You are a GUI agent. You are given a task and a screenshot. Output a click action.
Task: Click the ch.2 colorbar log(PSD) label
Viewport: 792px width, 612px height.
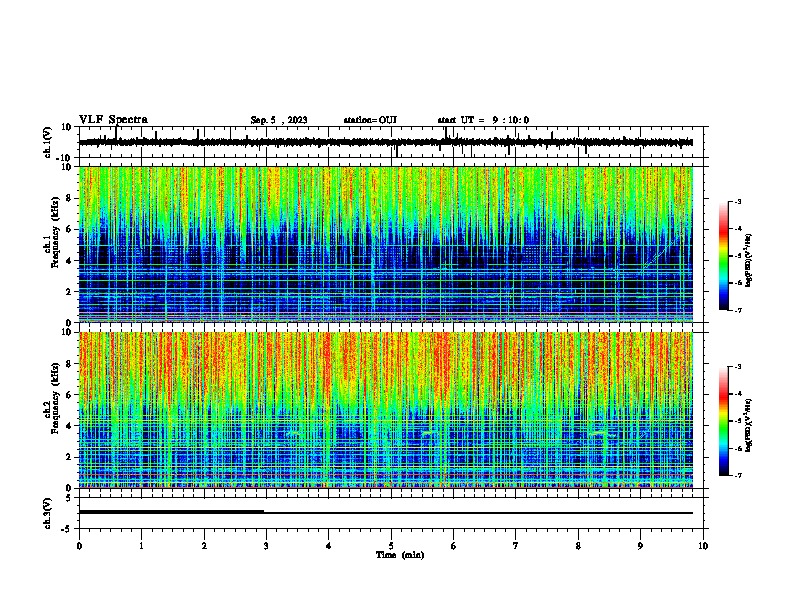coord(749,426)
